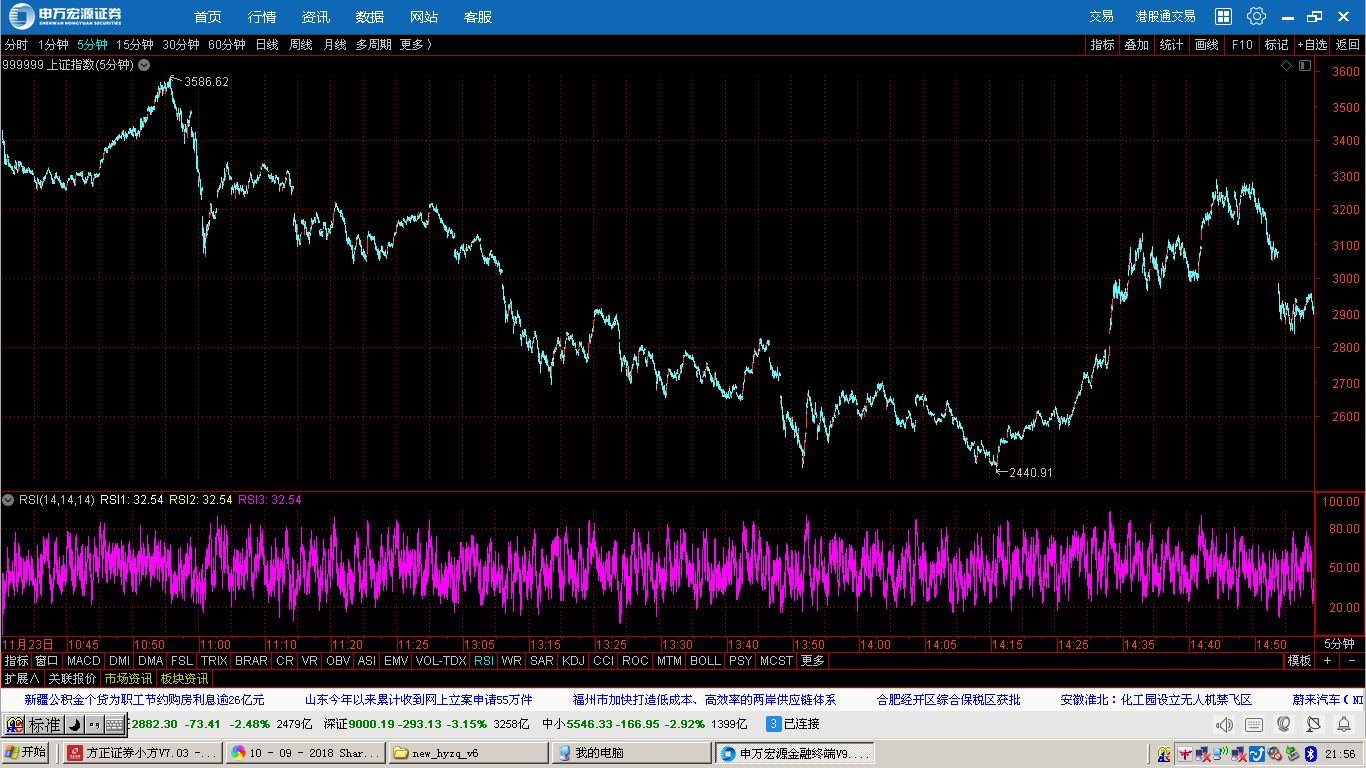
Task: Open the 板块资讯 tab
Action: tap(184, 679)
